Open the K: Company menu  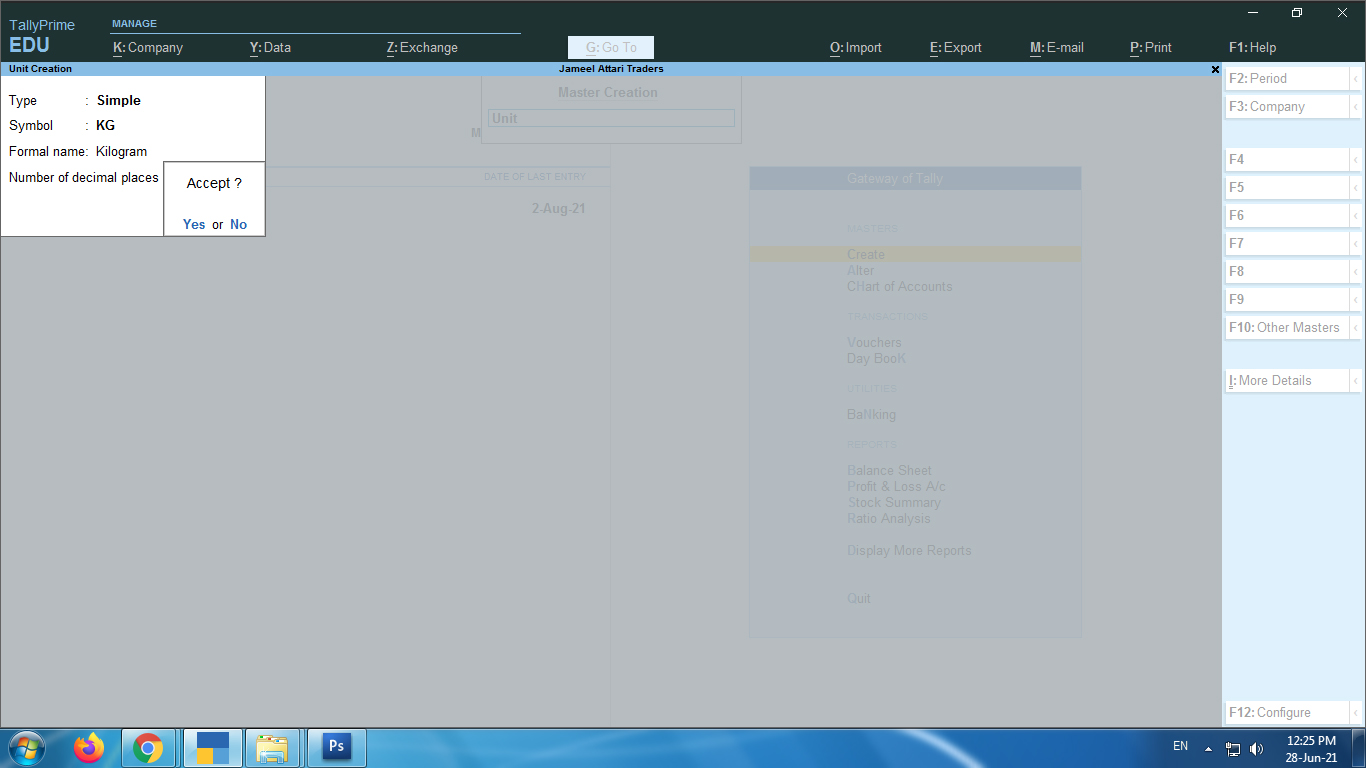(148, 47)
